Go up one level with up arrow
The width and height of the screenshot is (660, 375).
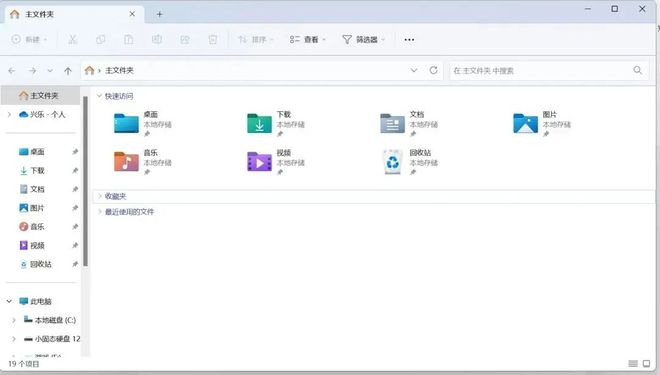[x=68, y=71]
